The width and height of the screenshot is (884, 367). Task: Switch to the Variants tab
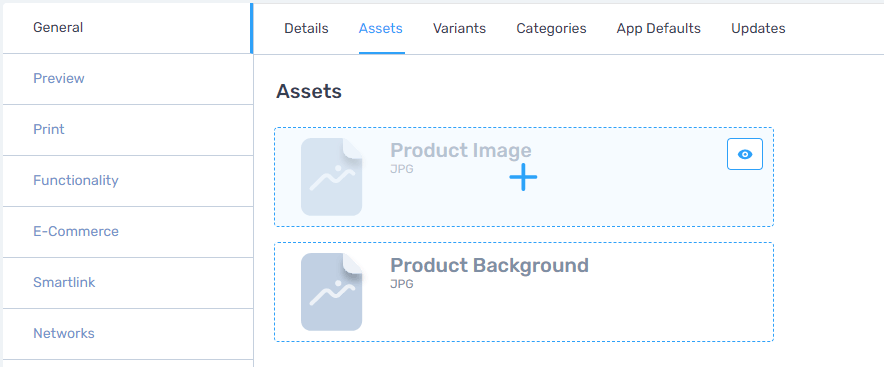point(459,28)
